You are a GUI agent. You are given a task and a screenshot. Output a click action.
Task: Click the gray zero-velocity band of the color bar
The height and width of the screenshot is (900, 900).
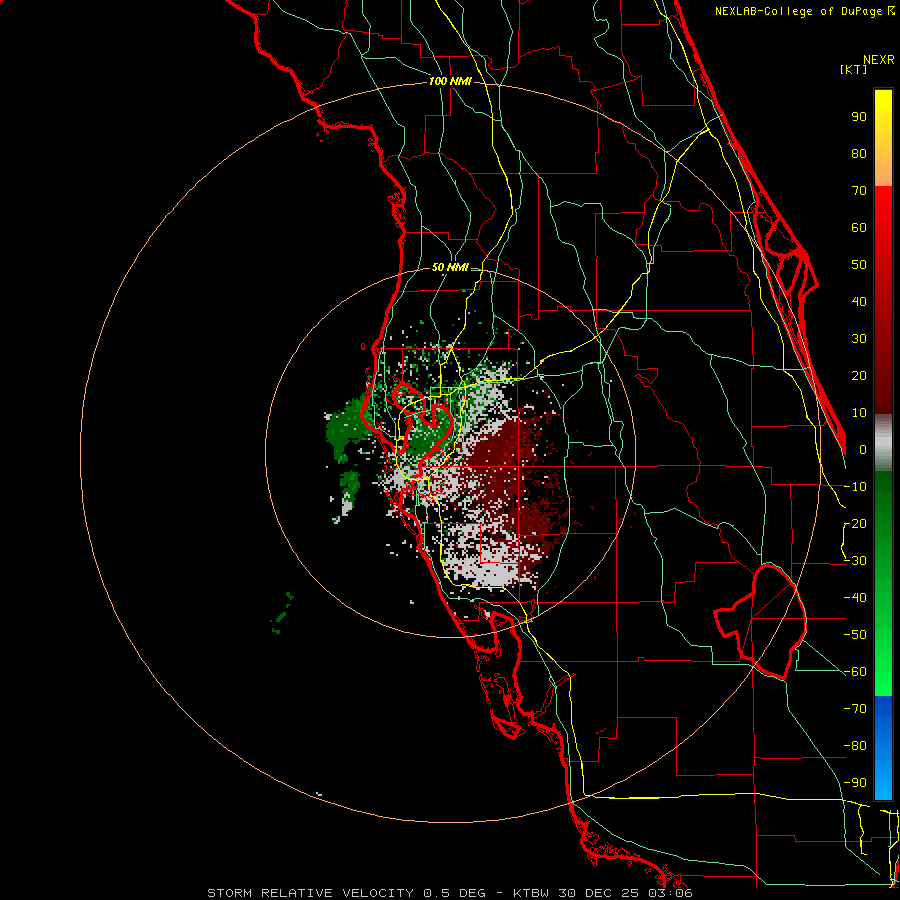pyautogui.click(x=883, y=443)
